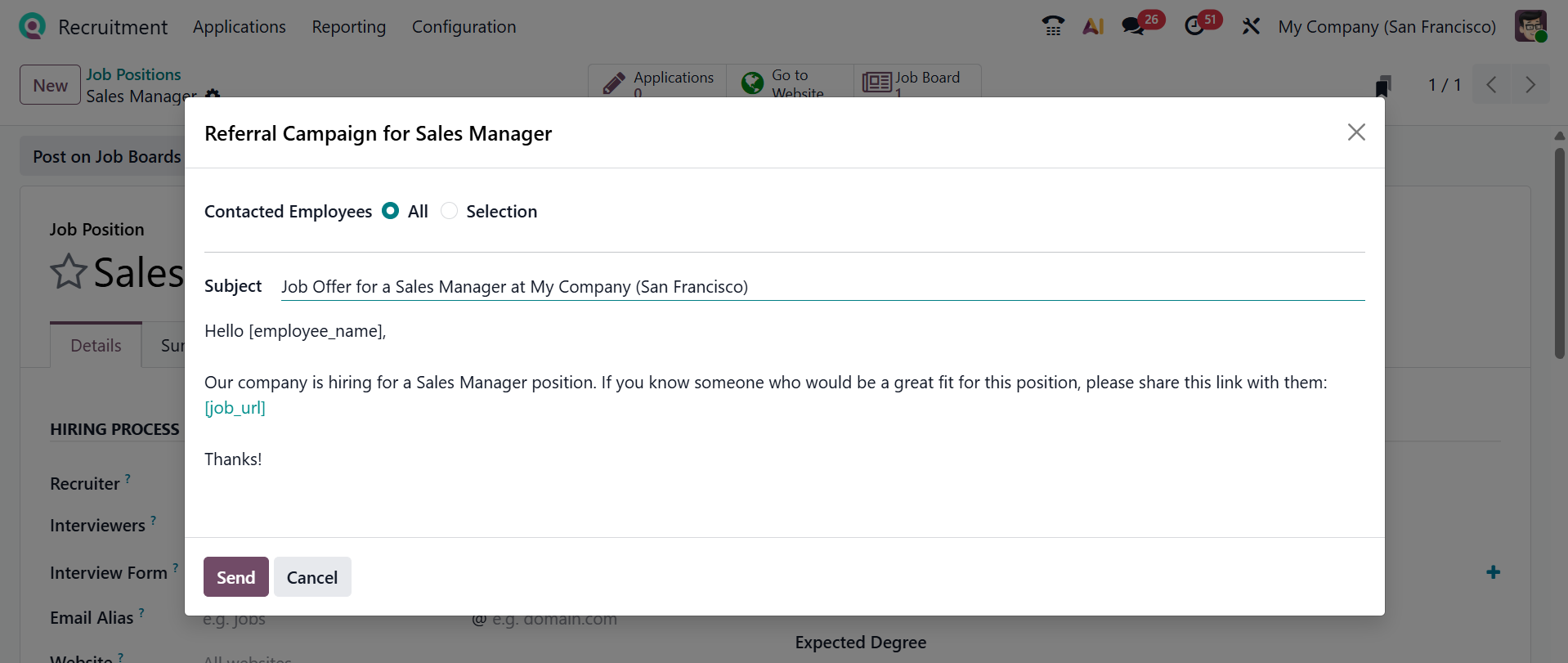Open the chat messages icon with 26 badge

[1134, 26]
